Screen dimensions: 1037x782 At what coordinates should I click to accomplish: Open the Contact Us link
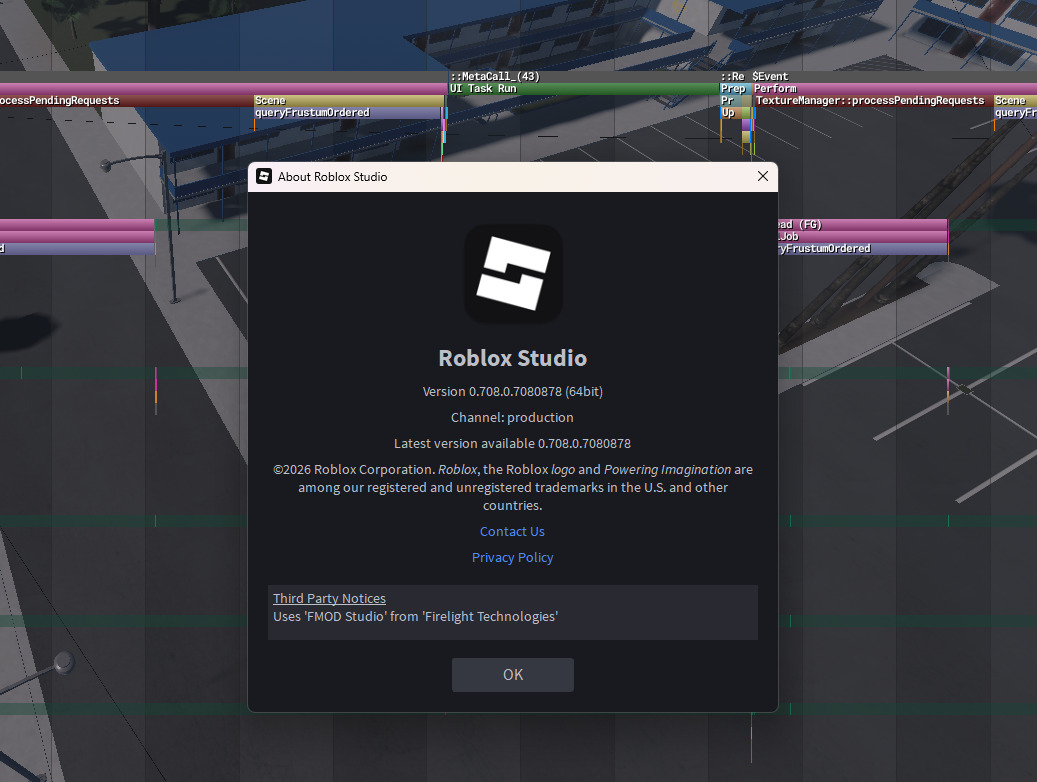coord(512,531)
